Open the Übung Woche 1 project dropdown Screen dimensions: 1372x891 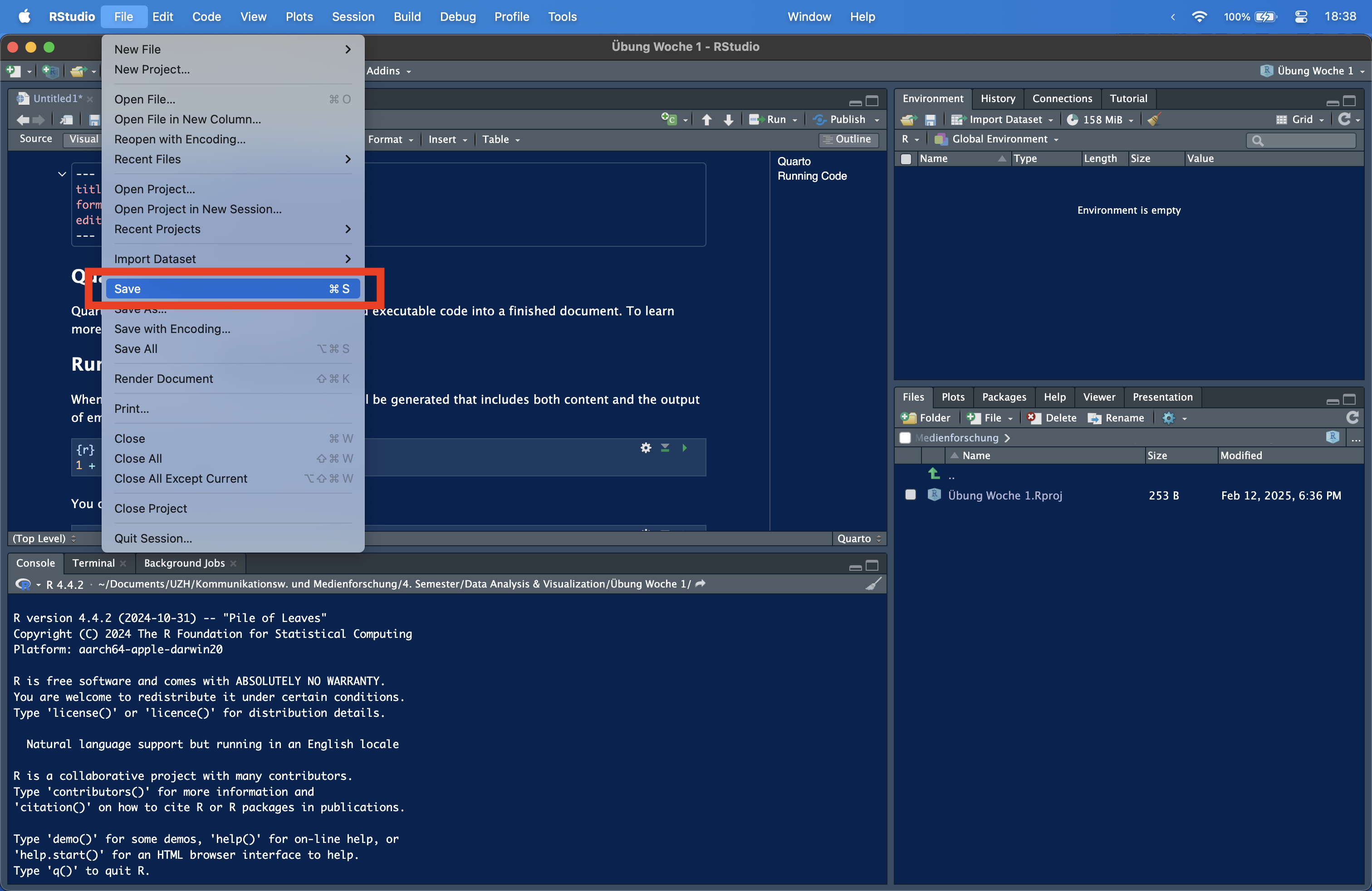(1312, 71)
